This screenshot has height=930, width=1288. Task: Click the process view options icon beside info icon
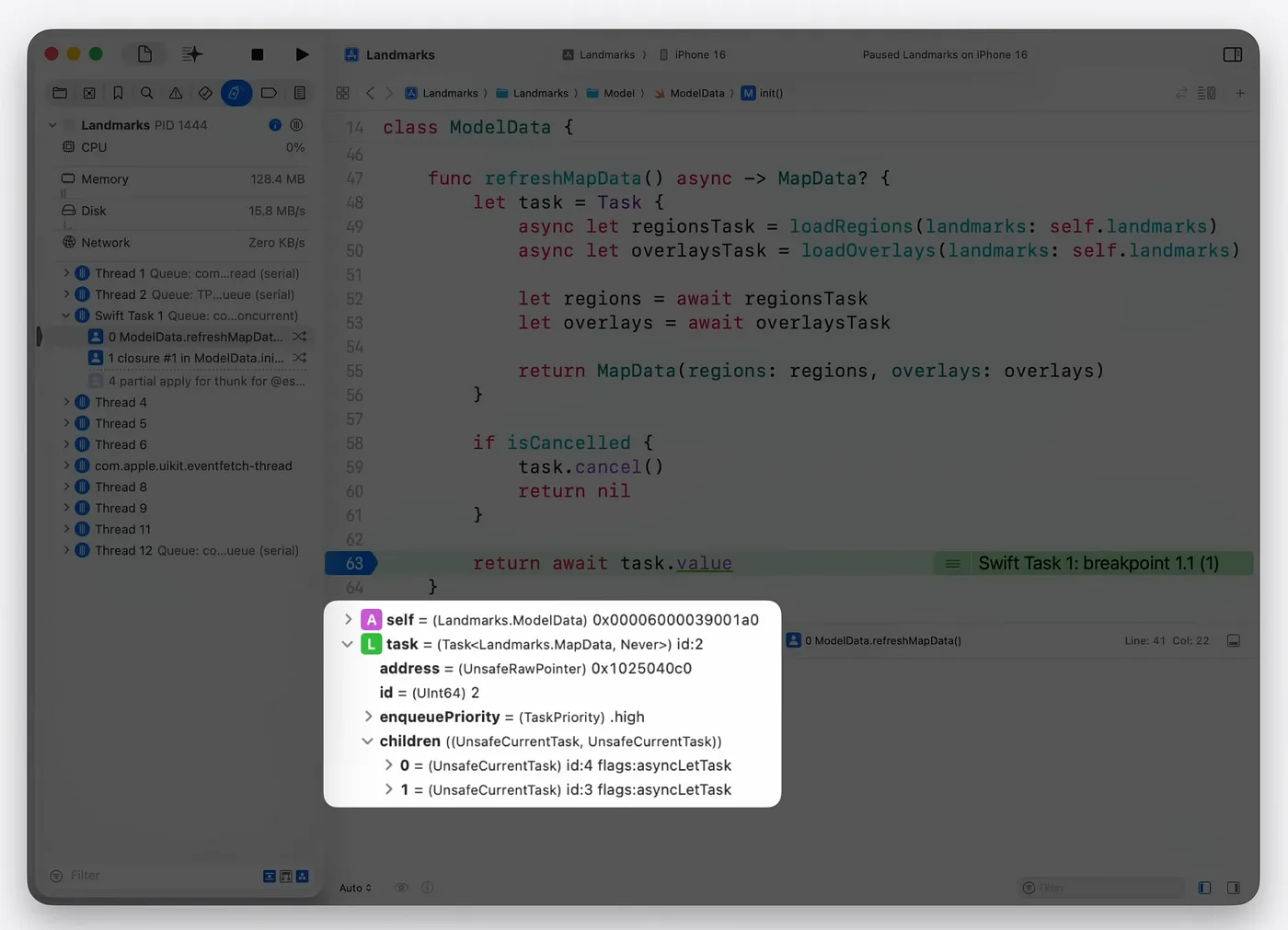[x=296, y=125]
